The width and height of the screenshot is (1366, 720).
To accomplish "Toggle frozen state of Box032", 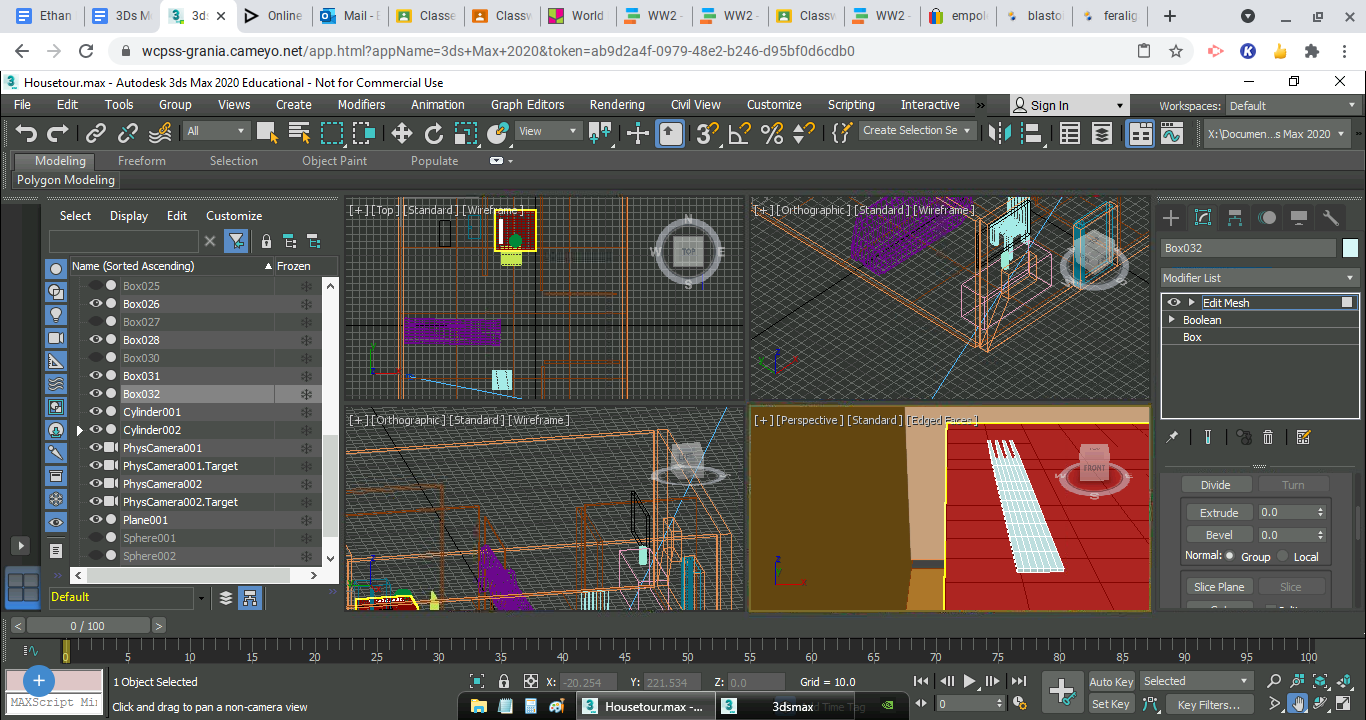I will tap(307, 394).
